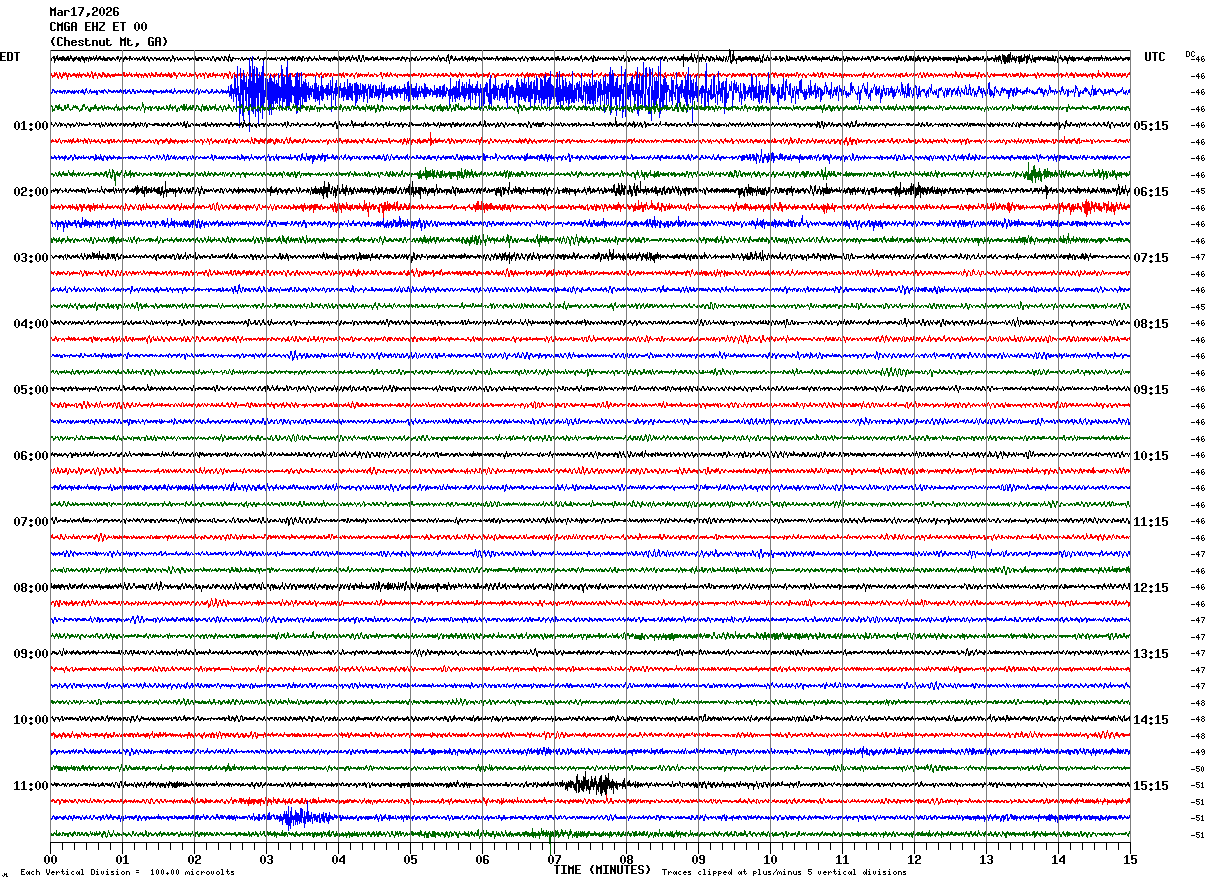Viewport: 1210px width, 886px height.
Task: Click the Each Vertical Division 100.00 microvolts note
Action: click(127, 872)
